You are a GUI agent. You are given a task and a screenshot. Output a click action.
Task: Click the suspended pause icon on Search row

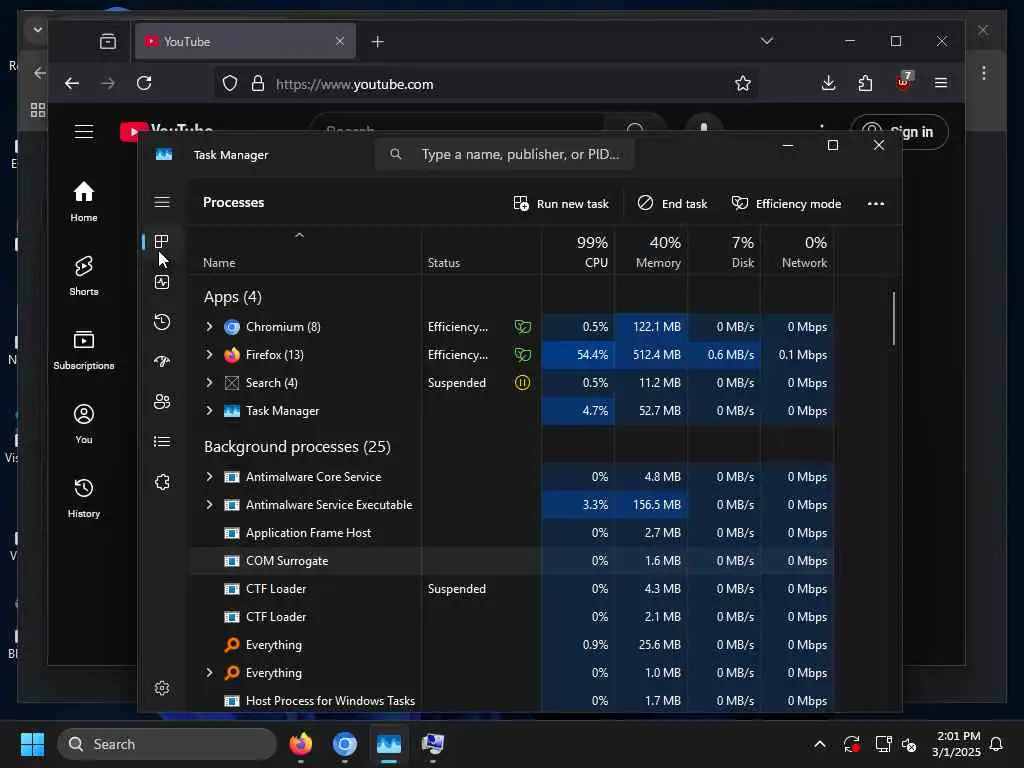[522, 383]
